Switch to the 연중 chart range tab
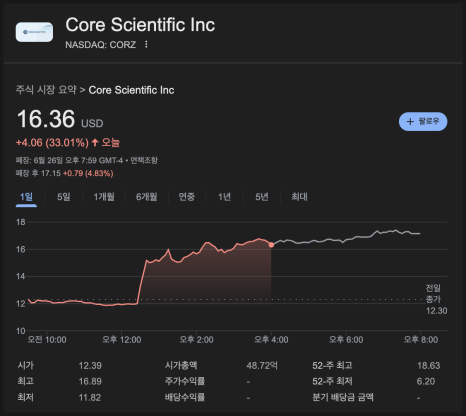 [x=187, y=197]
